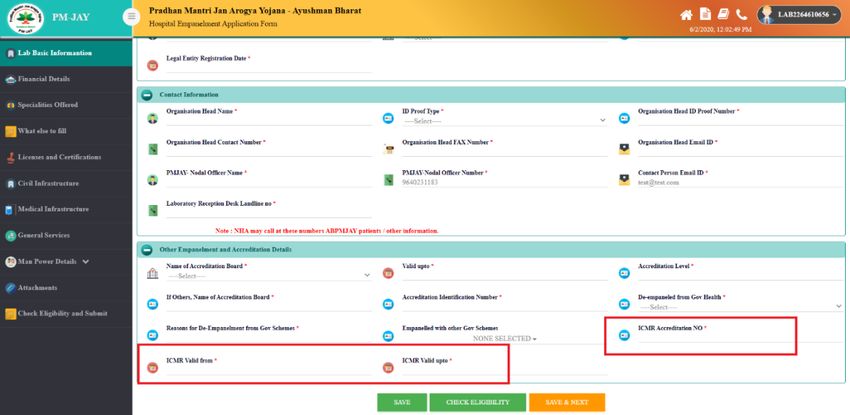Click the CHECK ELIGIBILITY button
The width and height of the screenshot is (850, 415).
click(x=478, y=403)
